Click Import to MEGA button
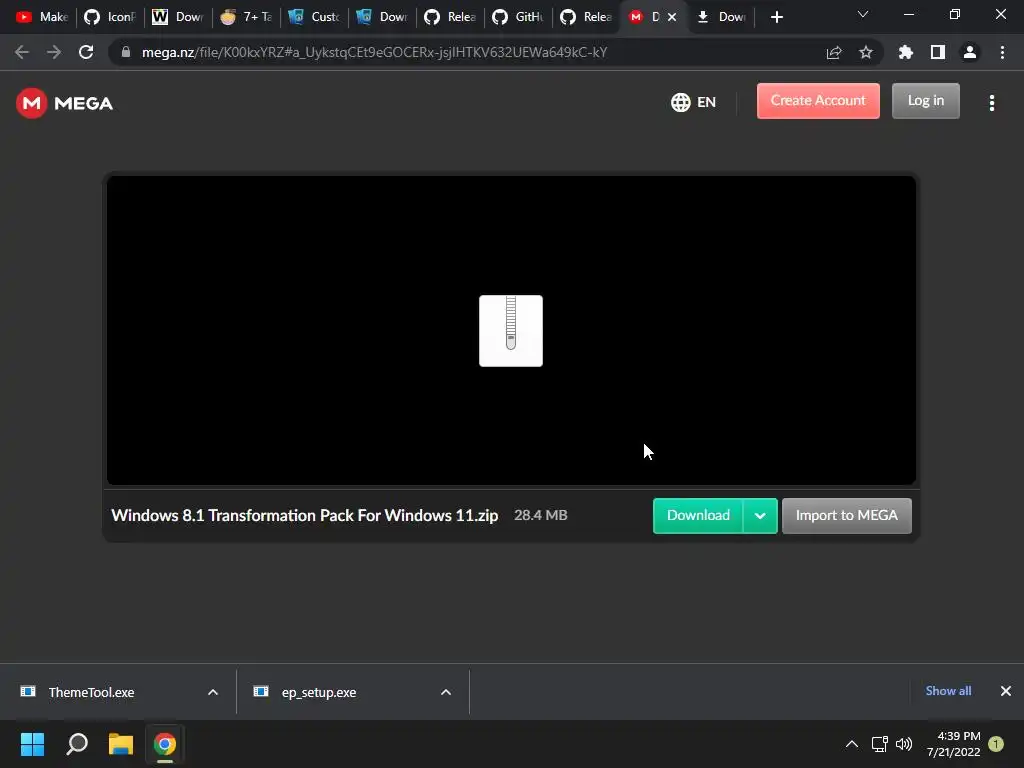The width and height of the screenshot is (1024, 768). 846,515
